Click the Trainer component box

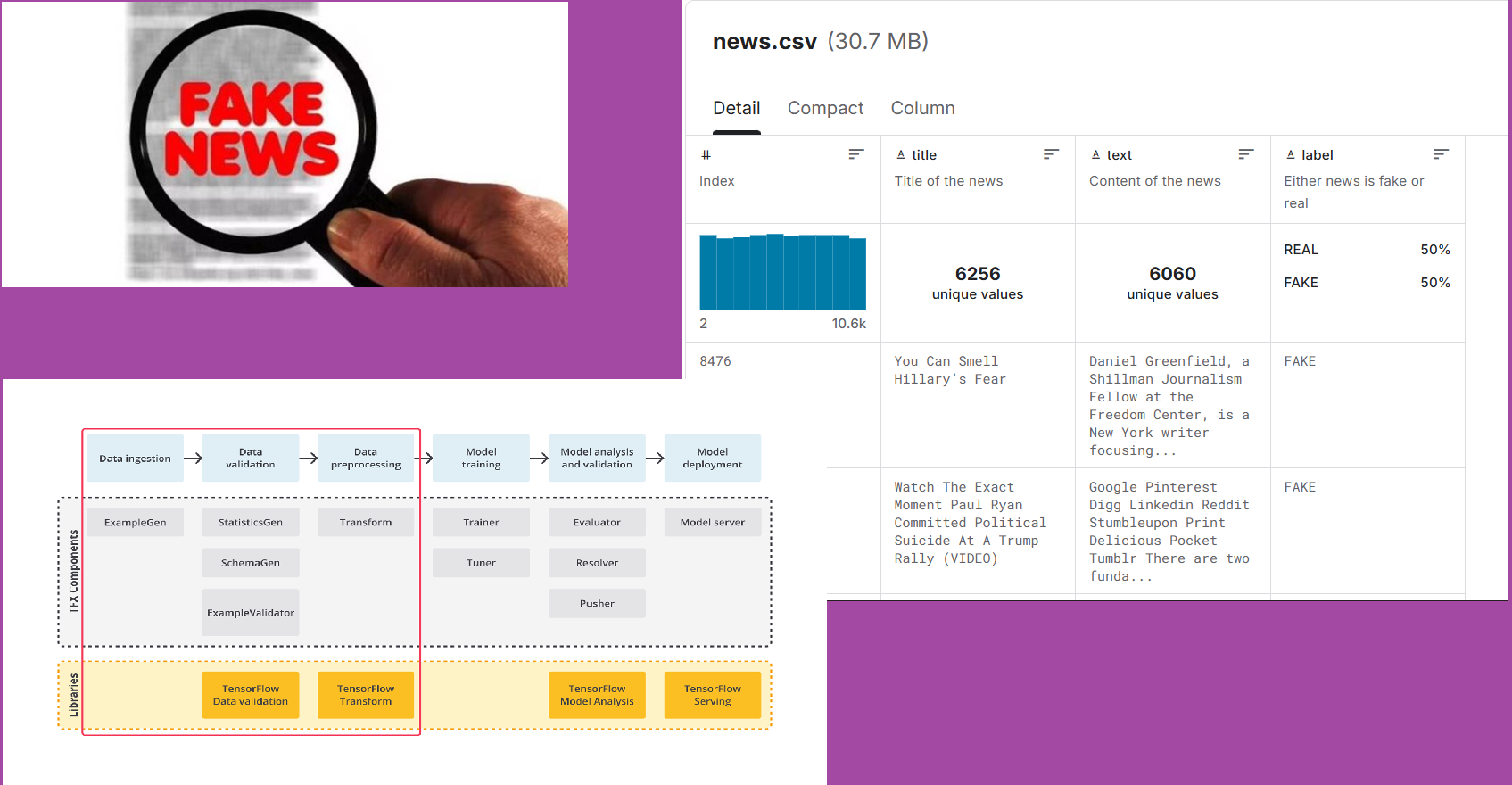481,522
